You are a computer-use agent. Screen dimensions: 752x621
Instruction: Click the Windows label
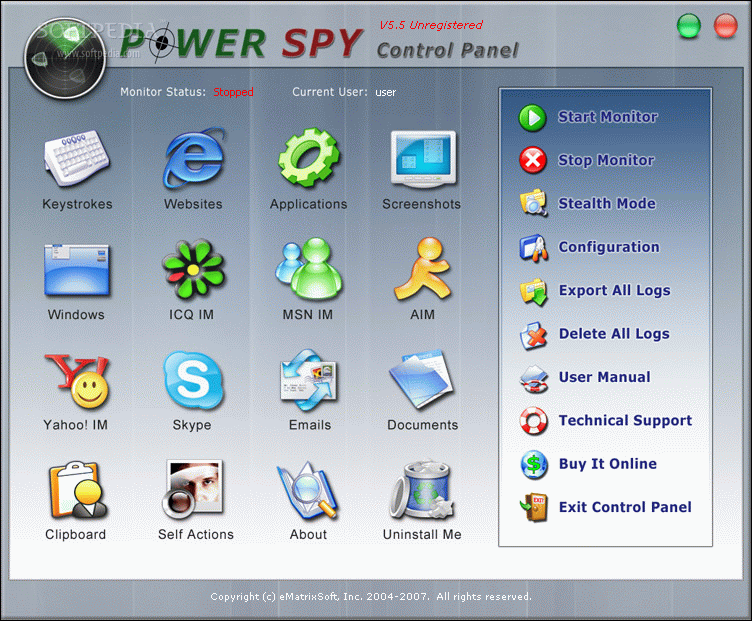pos(76,315)
